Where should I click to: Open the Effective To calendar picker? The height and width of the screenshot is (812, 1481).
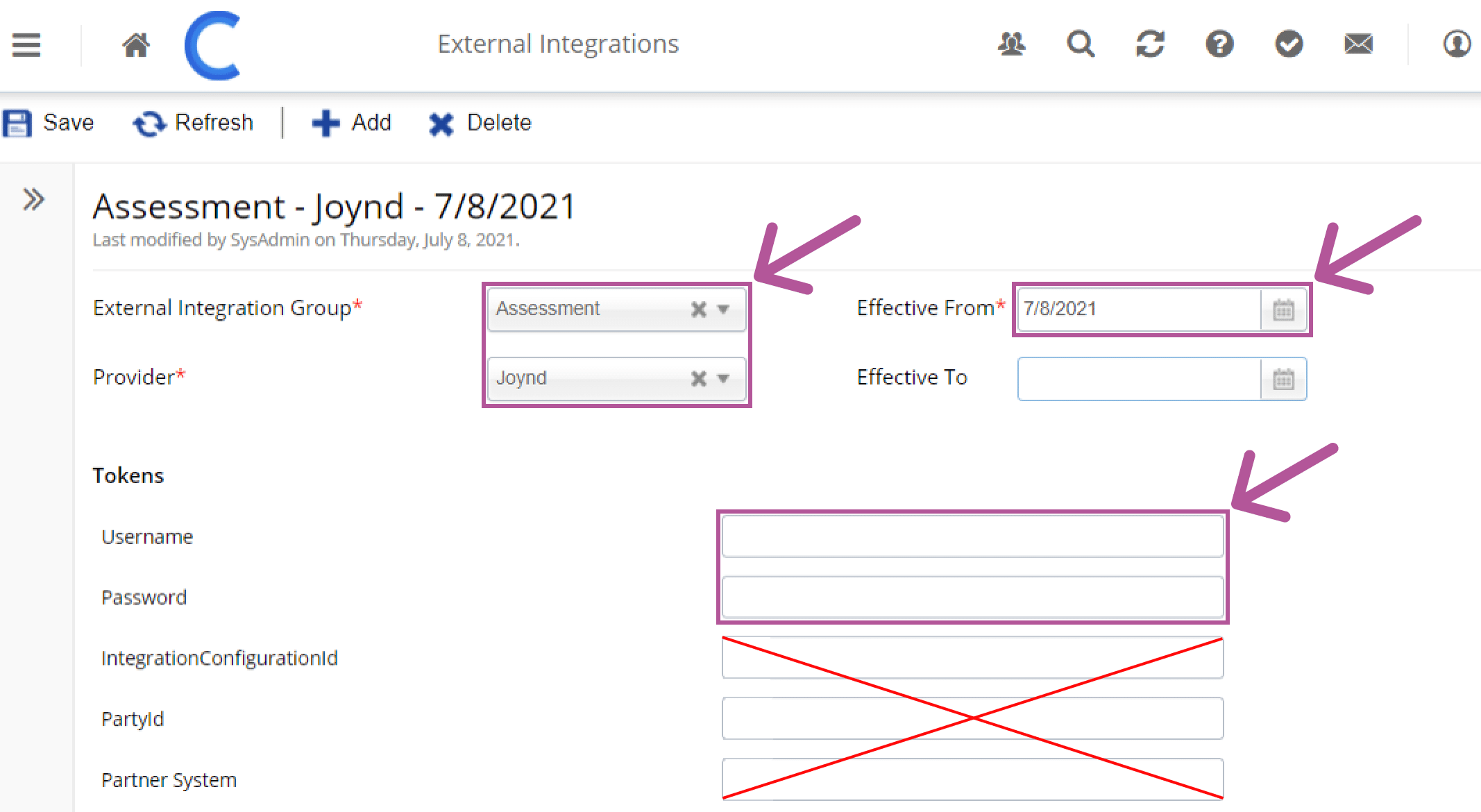(x=1283, y=379)
